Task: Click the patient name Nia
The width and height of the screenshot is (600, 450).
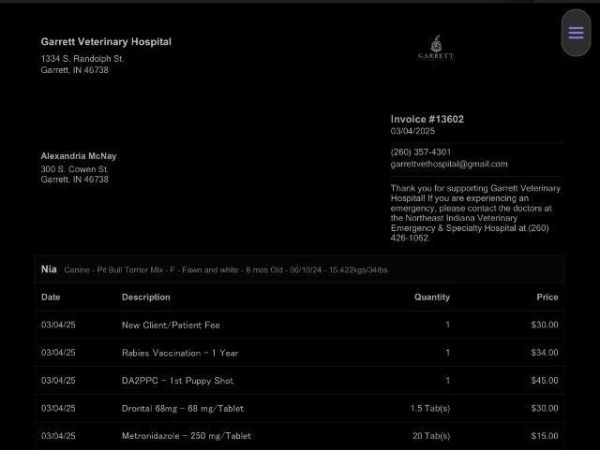Action: click(x=49, y=270)
